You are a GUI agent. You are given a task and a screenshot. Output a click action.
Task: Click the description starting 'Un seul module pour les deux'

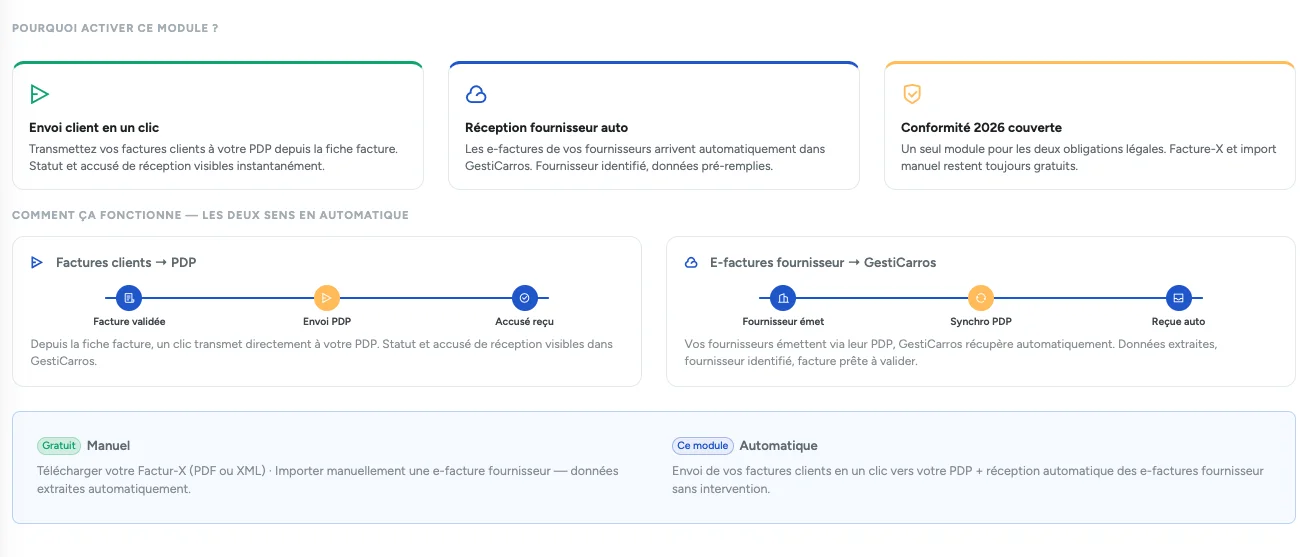pos(1089,157)
